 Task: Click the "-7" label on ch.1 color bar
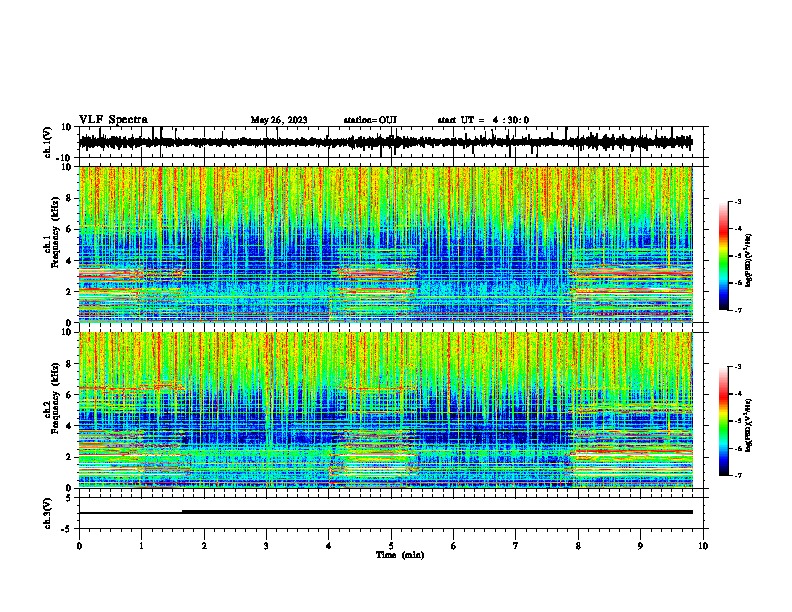click(738, 310)
